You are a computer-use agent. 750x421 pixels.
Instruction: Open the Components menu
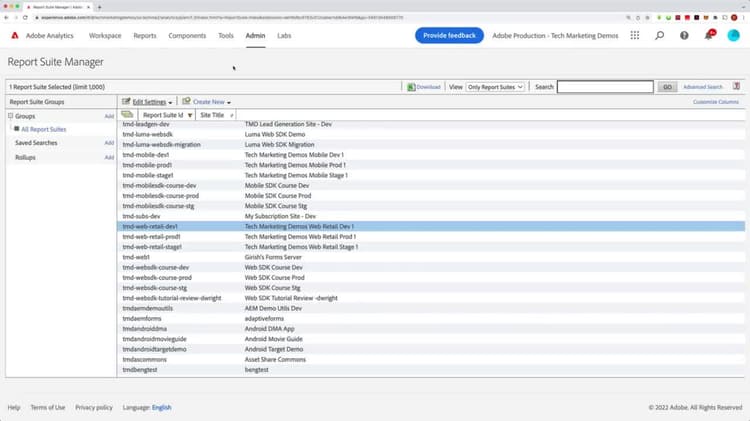click(187, 35)
